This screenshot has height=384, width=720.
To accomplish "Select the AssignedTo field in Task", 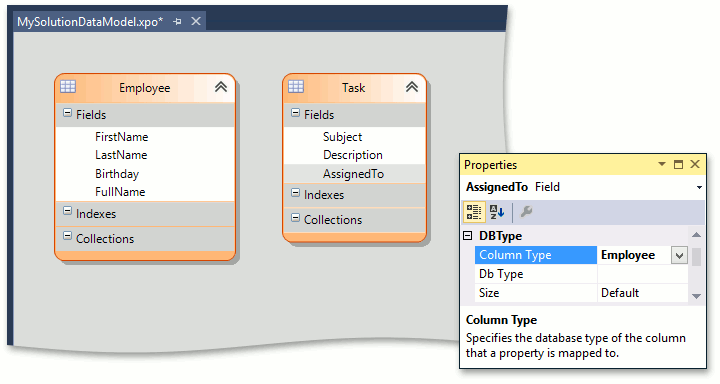I will 354,174.
